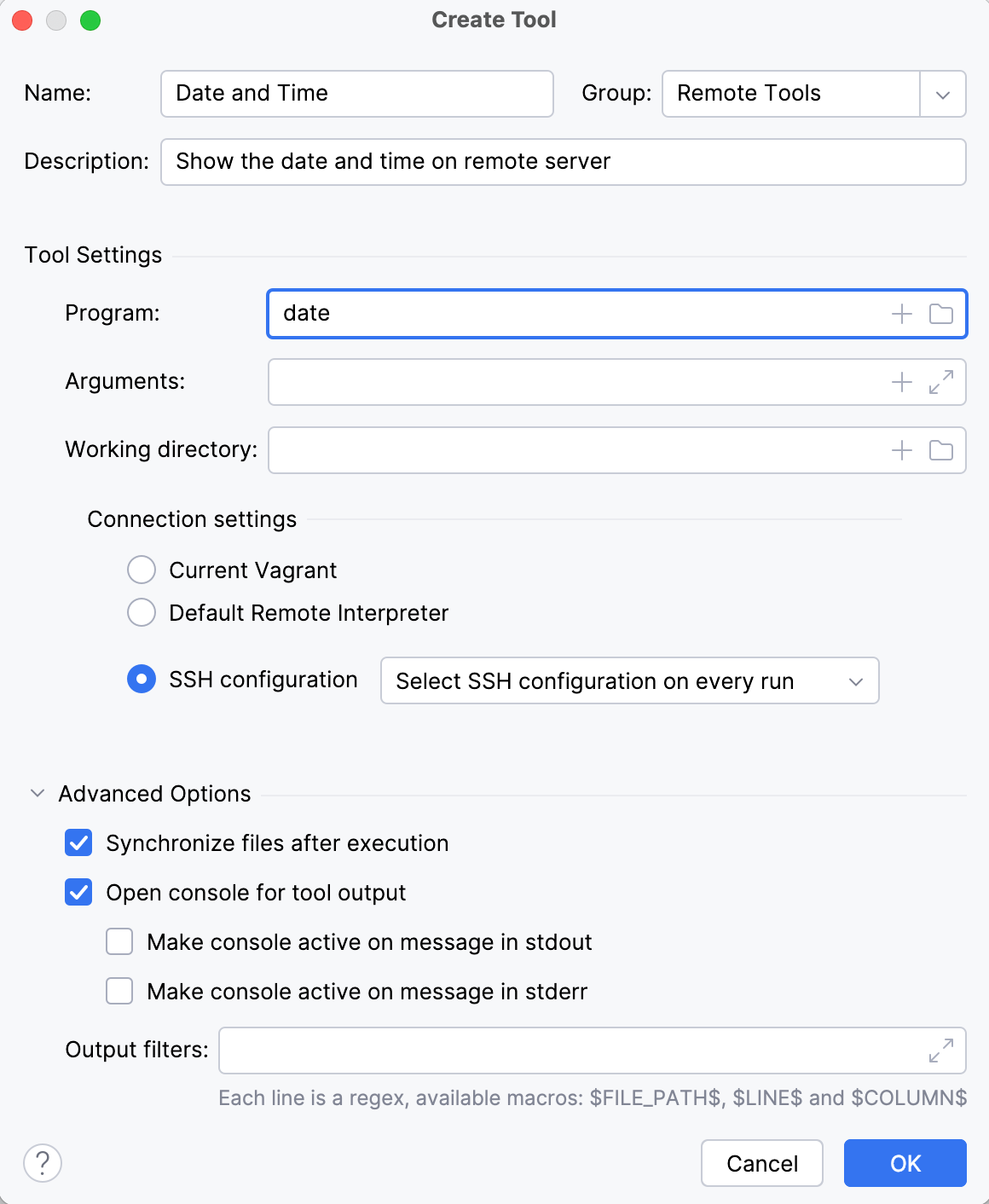The image size is (989, 1204).
Task: Choose Default Remote Interpreter connection
Action: click(141, 612)
